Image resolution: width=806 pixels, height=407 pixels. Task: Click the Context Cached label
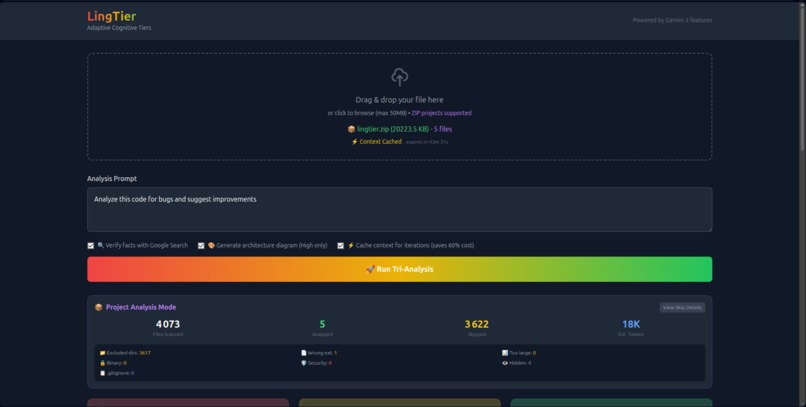pos(380,142)
